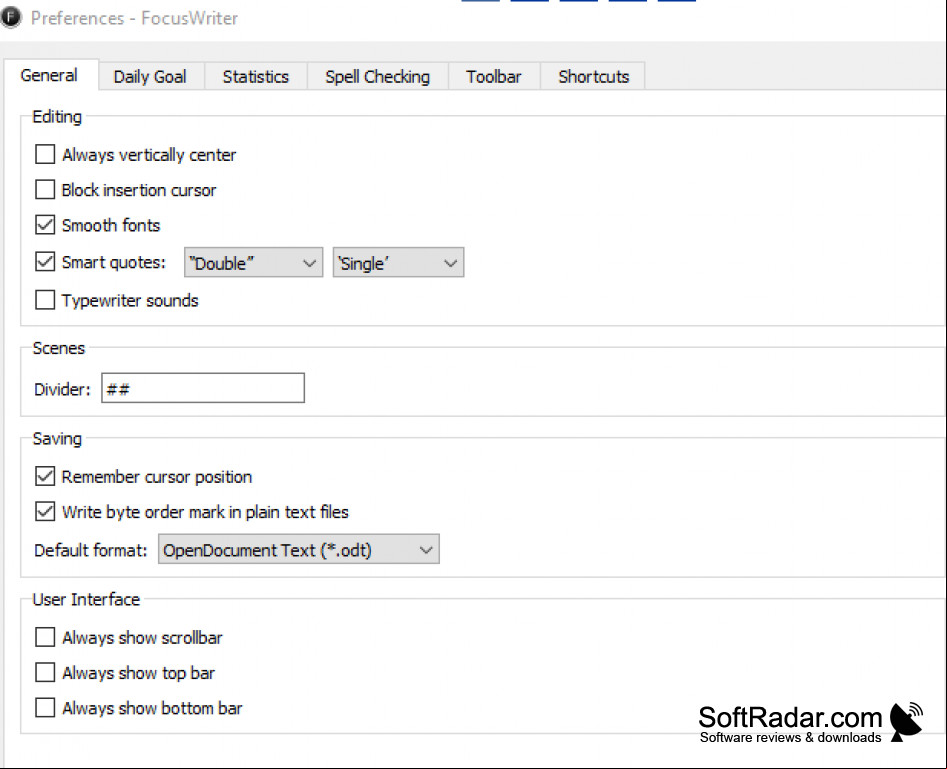Toggle the Smart quotes checkbox

(x=45, y=262)
